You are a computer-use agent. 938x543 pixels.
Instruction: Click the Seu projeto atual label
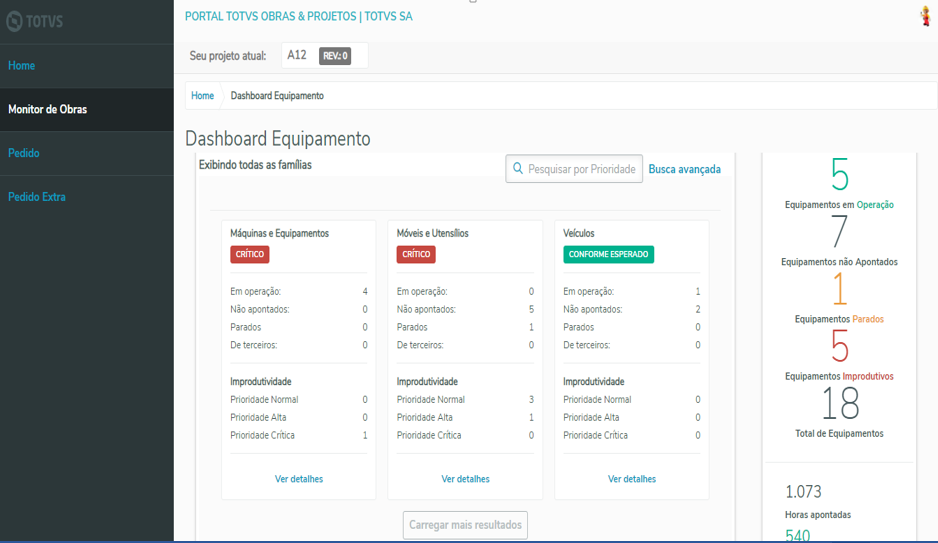[x=228, y=56]
